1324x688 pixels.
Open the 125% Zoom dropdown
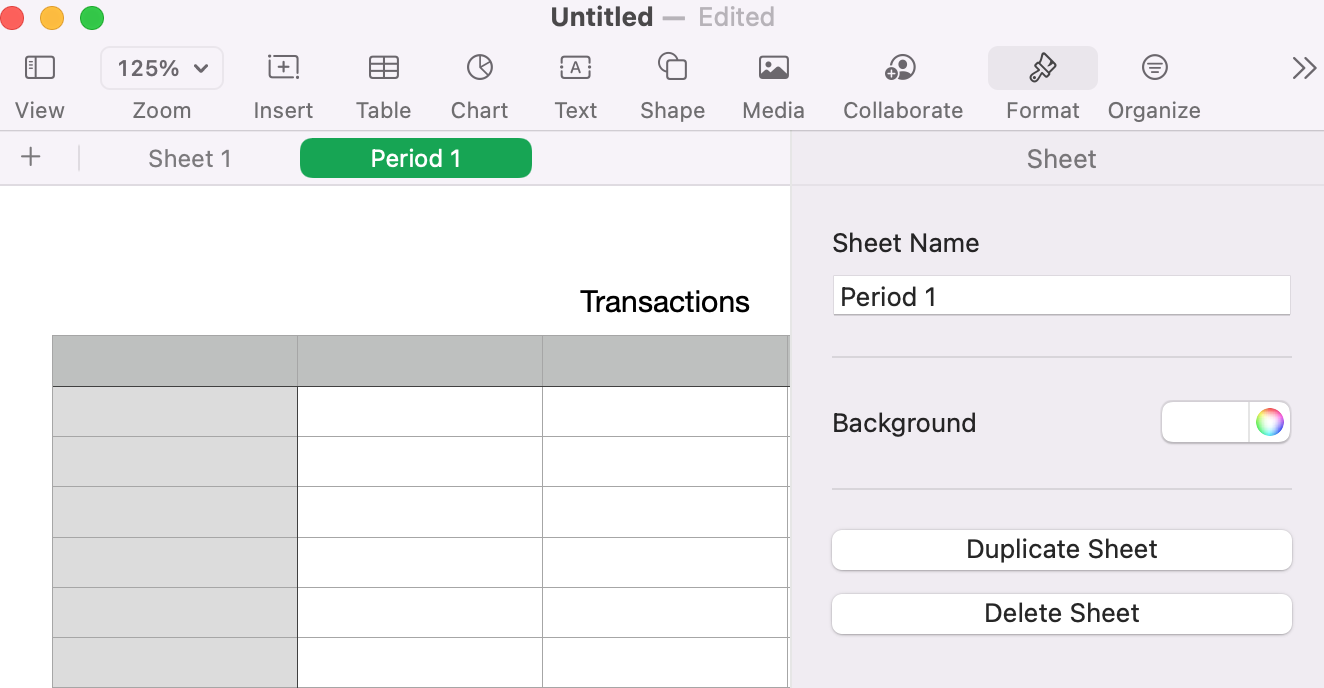162,68
